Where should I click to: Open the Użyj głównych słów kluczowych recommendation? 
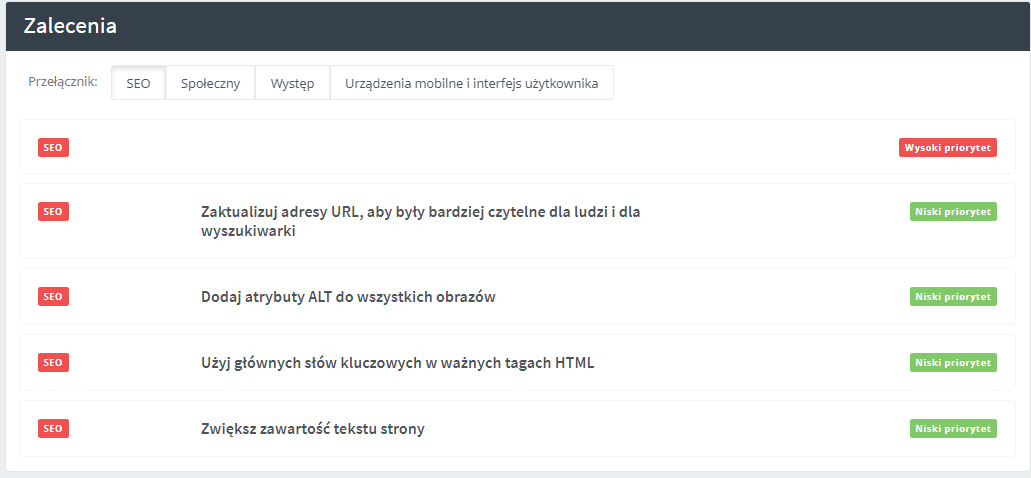[397, 362]
